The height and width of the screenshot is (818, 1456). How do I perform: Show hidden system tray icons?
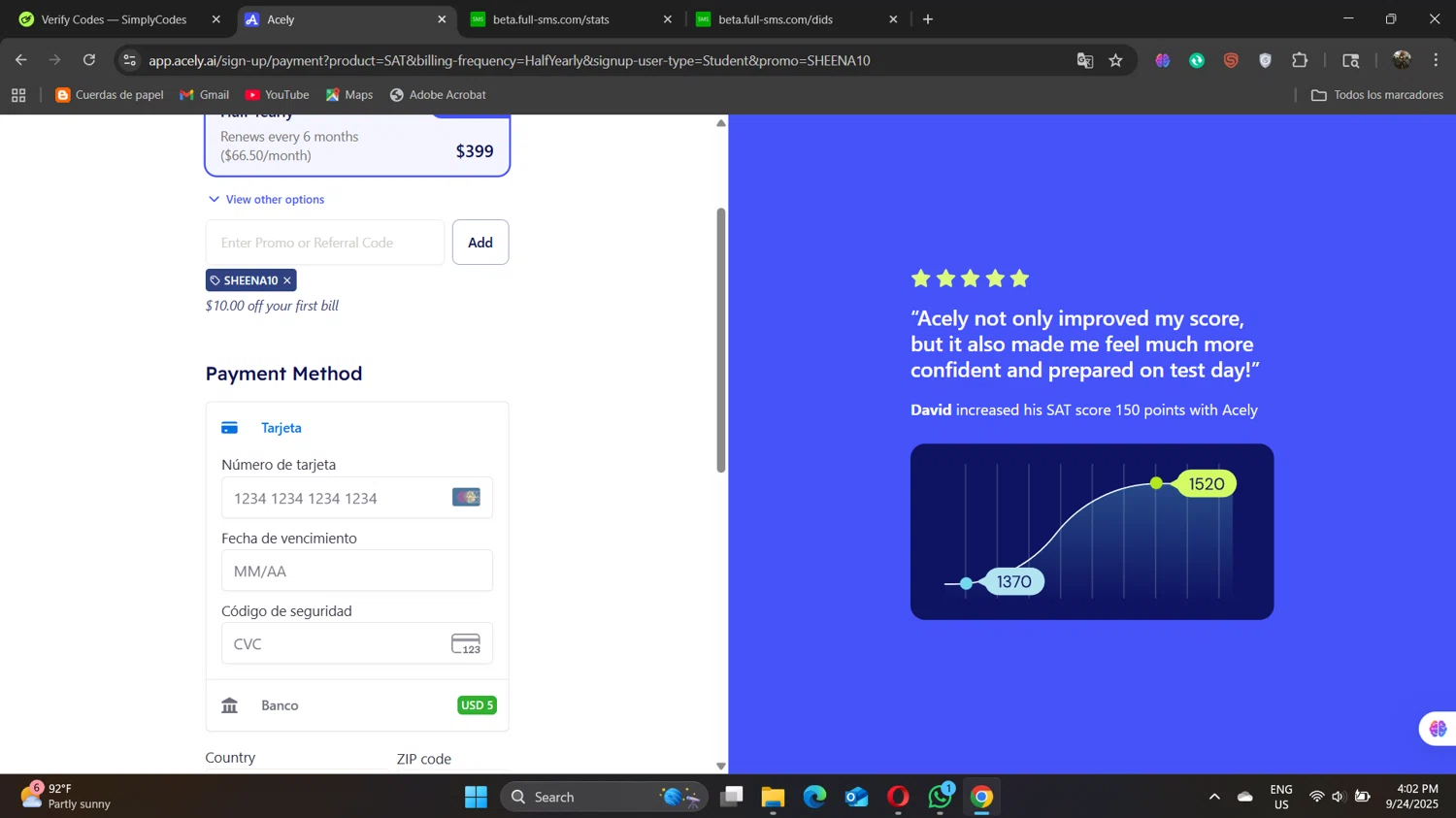1214,797
